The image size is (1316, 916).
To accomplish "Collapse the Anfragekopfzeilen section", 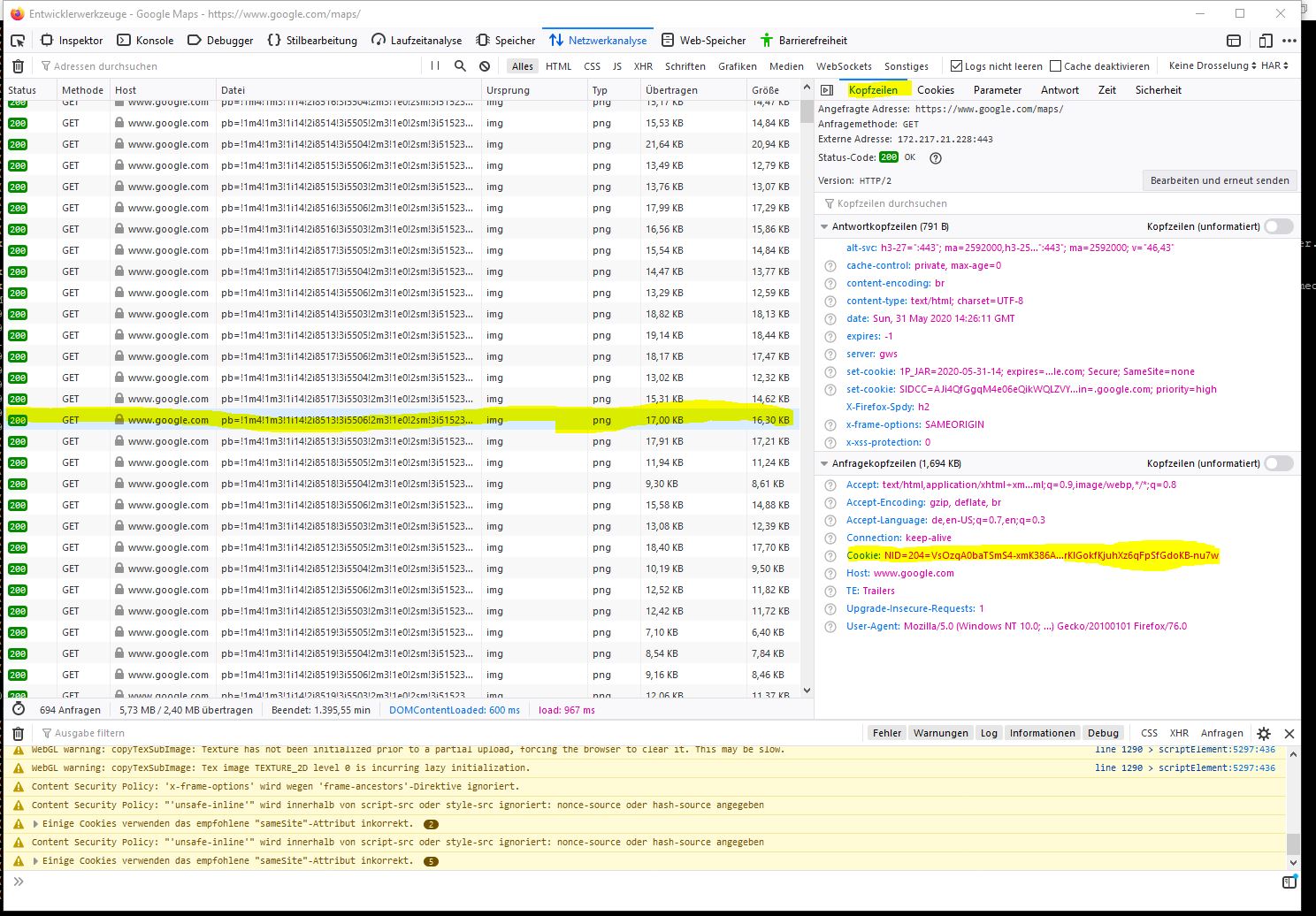I will pyautogui.click(x=825, y=463).
